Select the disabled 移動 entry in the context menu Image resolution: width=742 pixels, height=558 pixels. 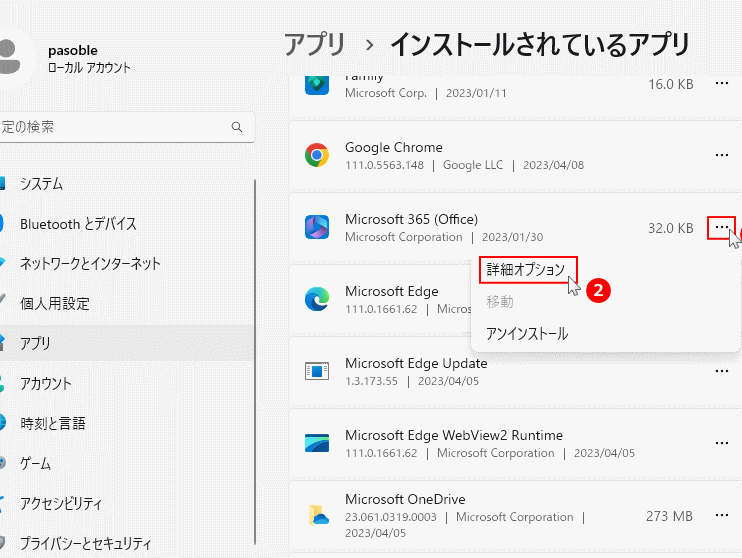click(500, 301)
